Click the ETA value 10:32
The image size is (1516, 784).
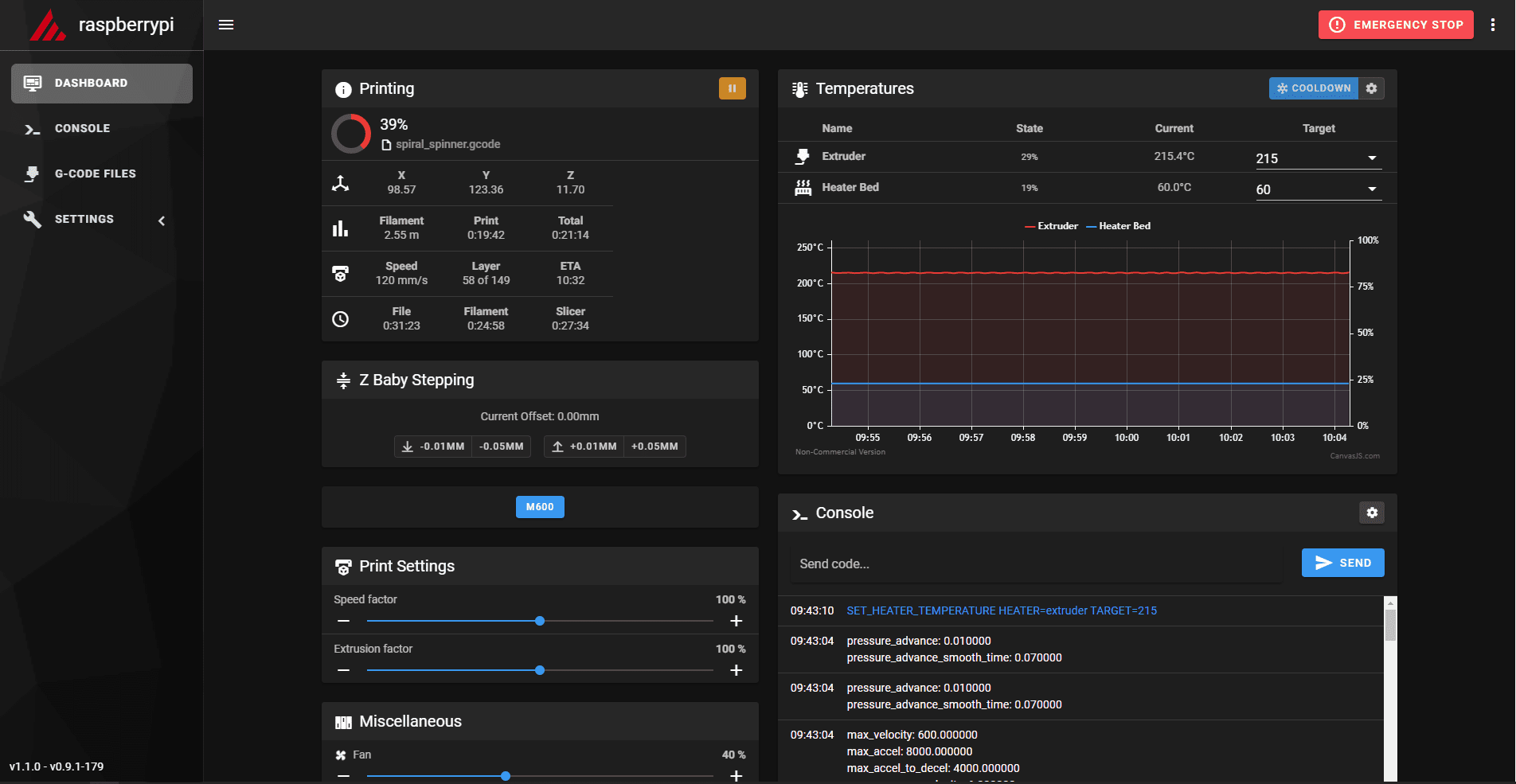(x=570, y=280)
